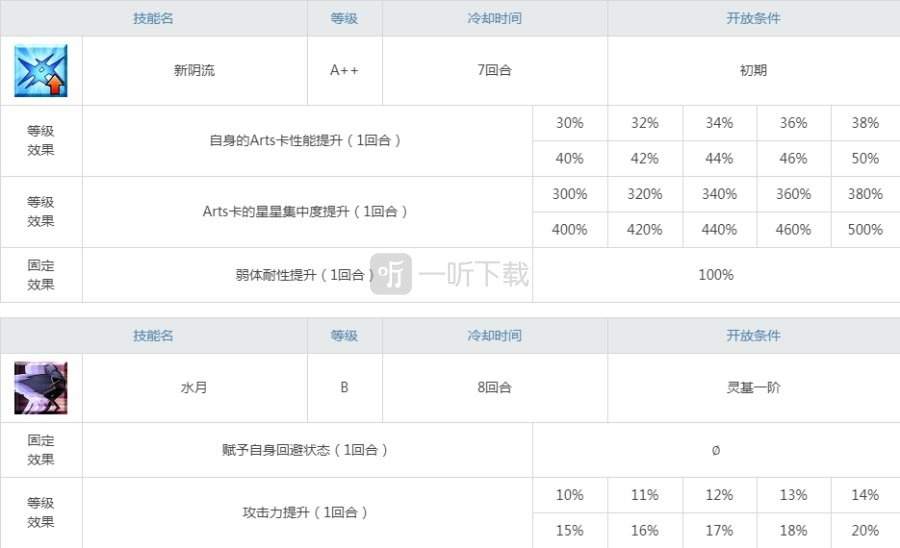Select 等级效果 label beside Arts卡性能提升 row
Viewport: 900px width, 548px height.
(41, 141)
